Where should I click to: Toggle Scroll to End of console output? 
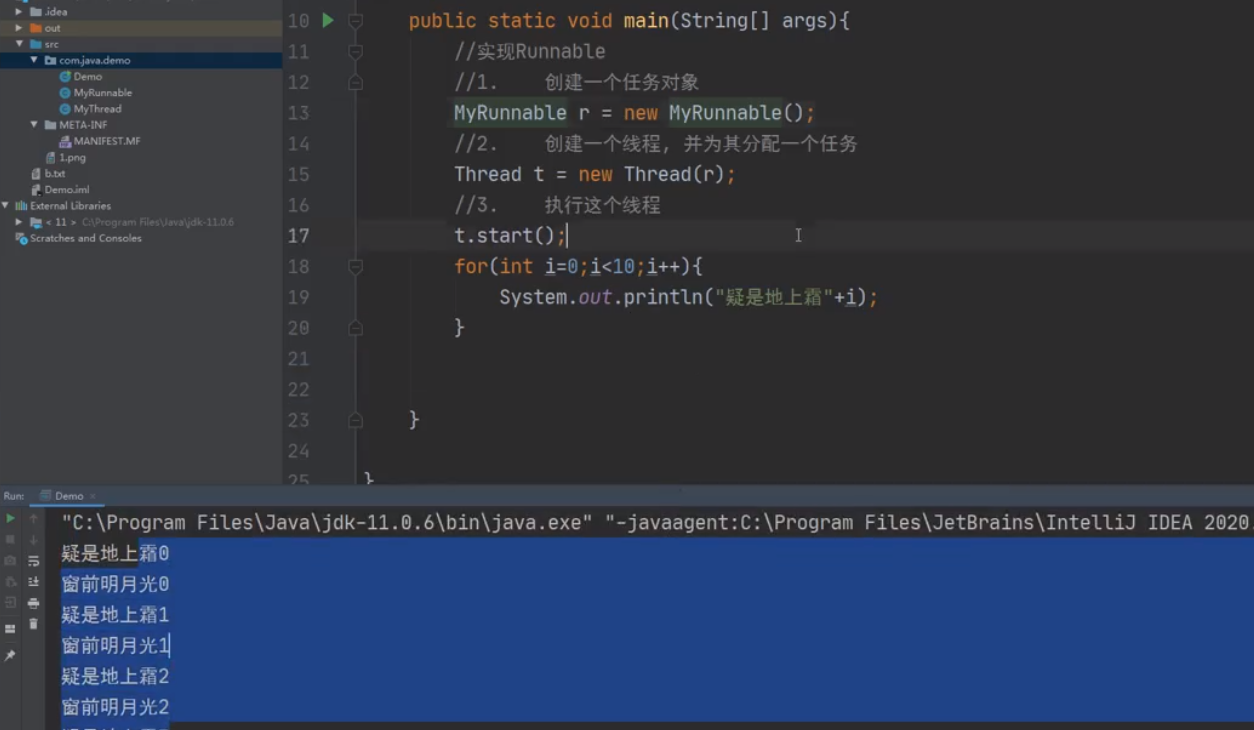pyautogui.click(x=33, y=582)
